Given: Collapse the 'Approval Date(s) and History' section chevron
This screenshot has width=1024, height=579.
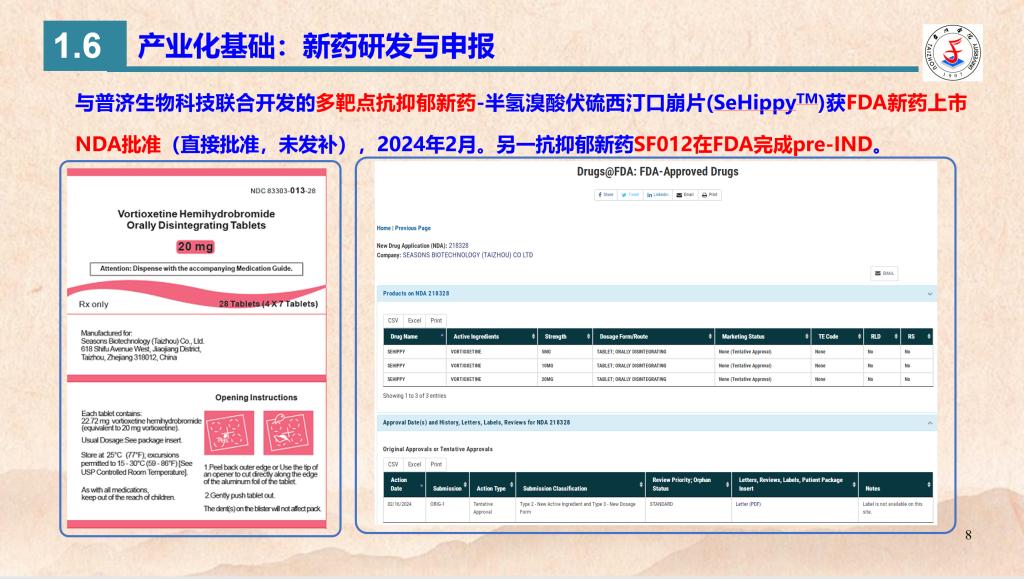Looking at the screenshot, I should (x=930, y=423).
